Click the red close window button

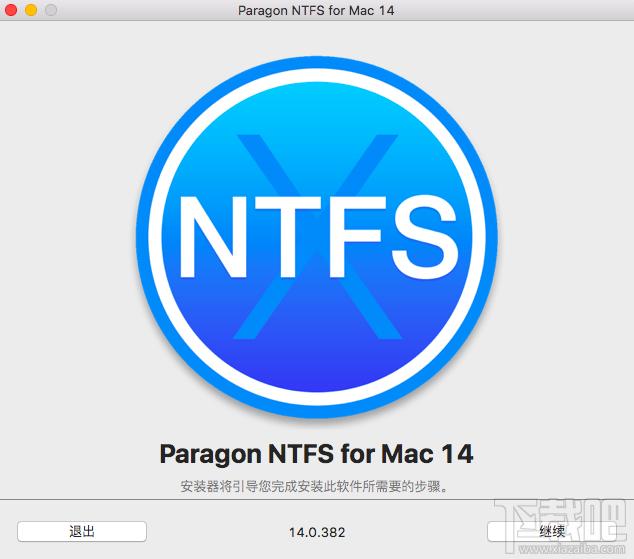coord(11,10)
